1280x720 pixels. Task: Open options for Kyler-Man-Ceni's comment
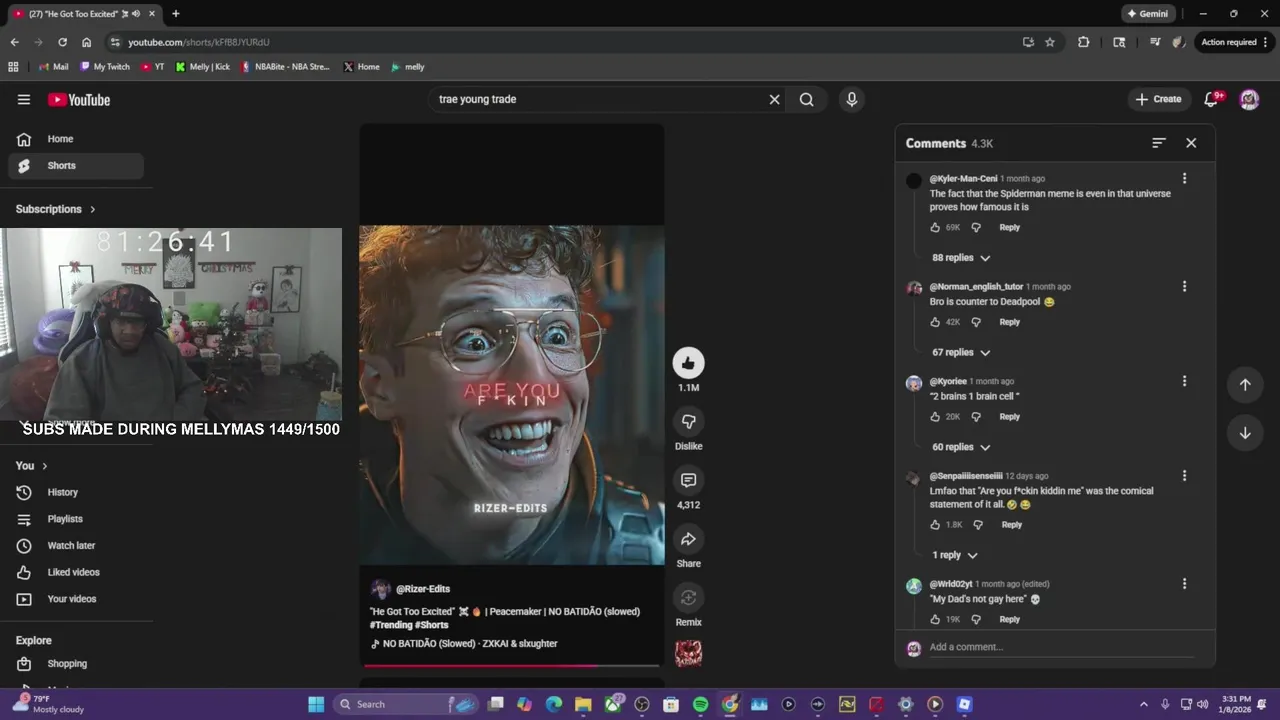coord(1184,178)
